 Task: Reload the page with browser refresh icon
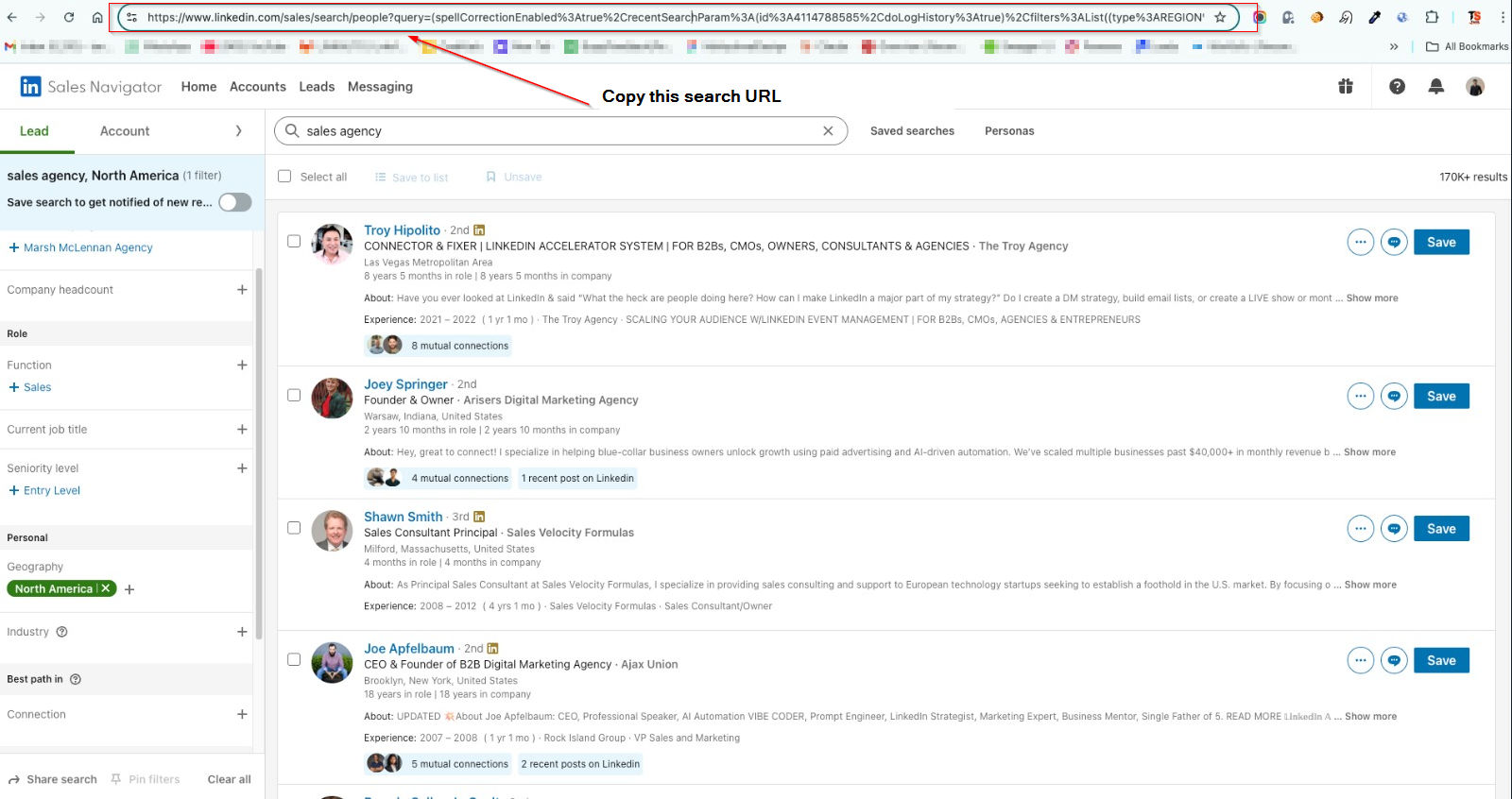click(69, 17)
